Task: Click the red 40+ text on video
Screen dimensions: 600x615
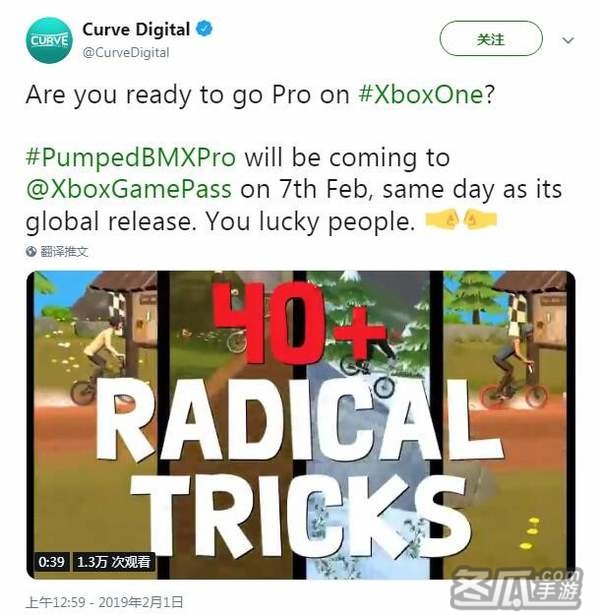Action: [x=299, y=322]
